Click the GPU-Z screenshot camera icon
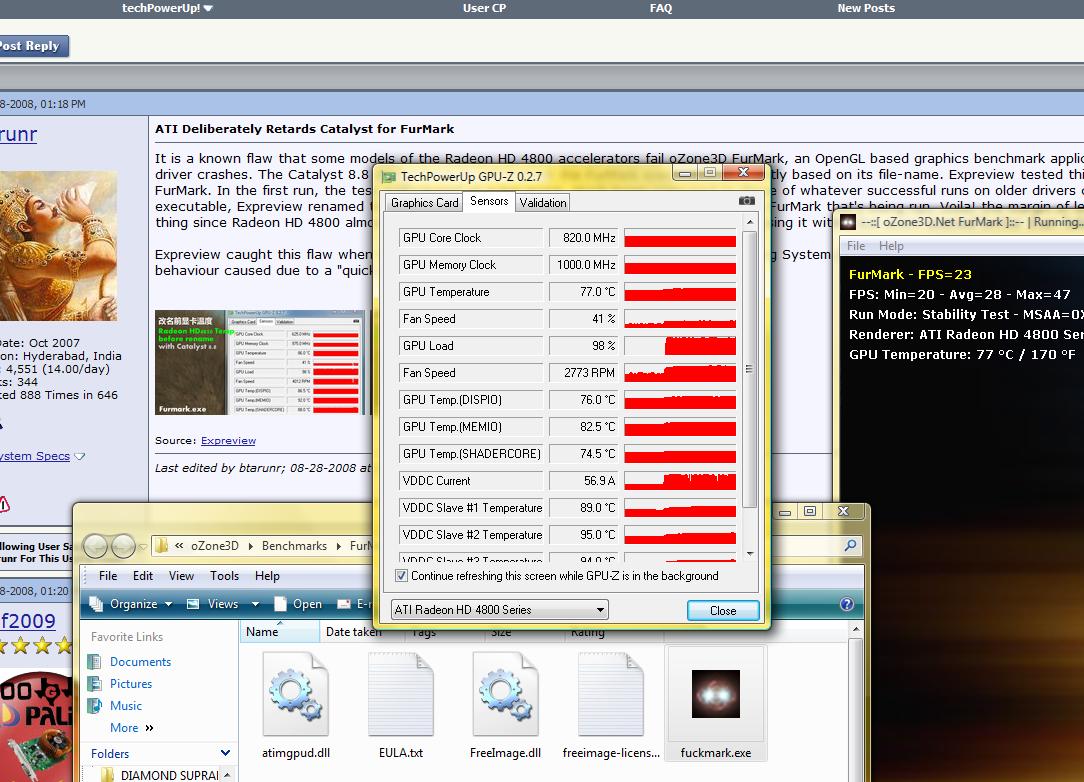The height and width of the screenshot is (782, 1084). point(747,201)
